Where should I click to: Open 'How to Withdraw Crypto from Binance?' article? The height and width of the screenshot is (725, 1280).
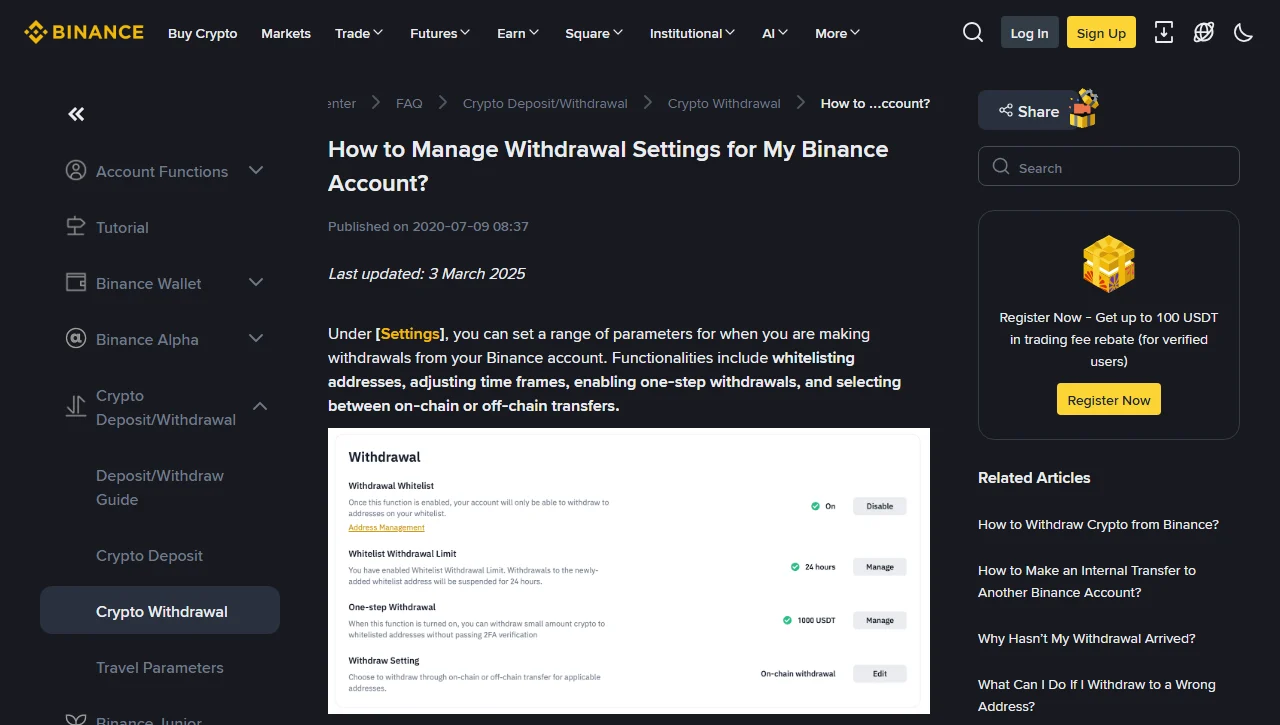(x=1098, y=524)
